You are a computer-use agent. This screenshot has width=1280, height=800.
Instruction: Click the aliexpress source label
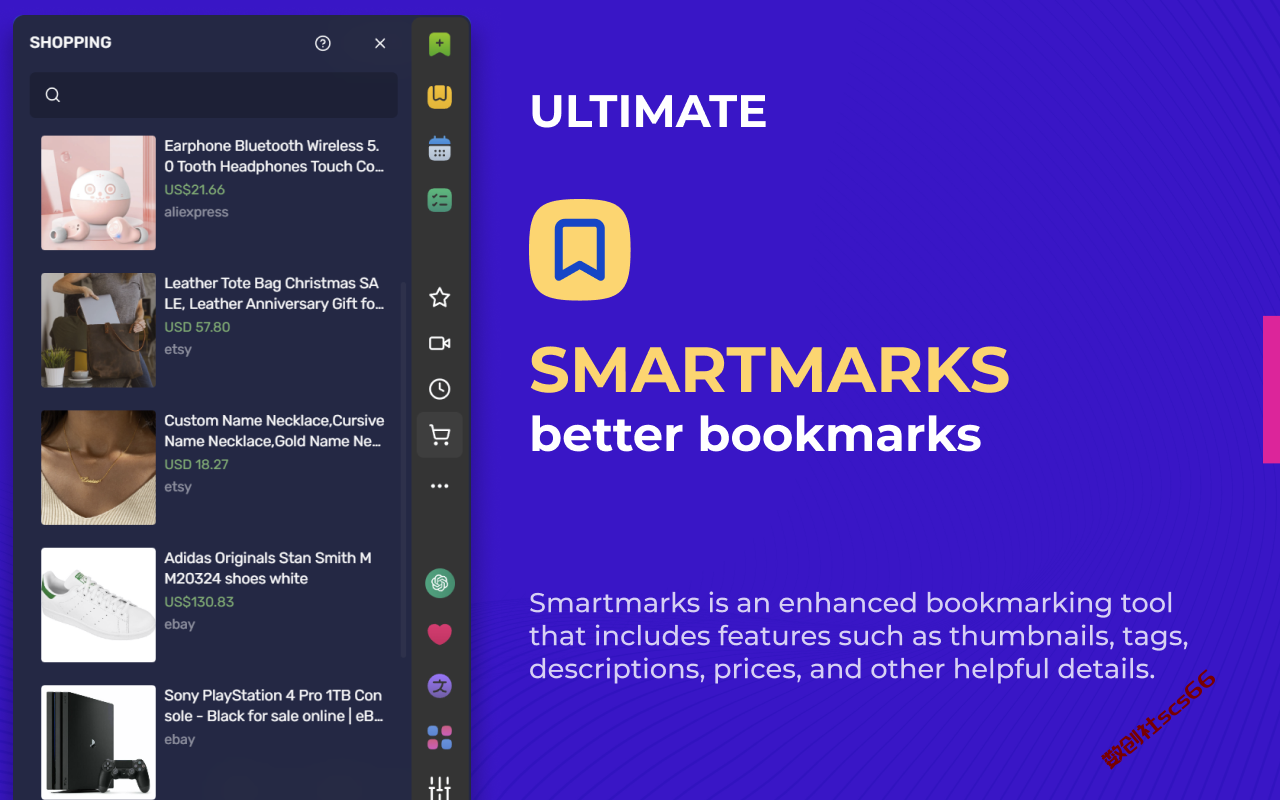(x=196, y=212)
